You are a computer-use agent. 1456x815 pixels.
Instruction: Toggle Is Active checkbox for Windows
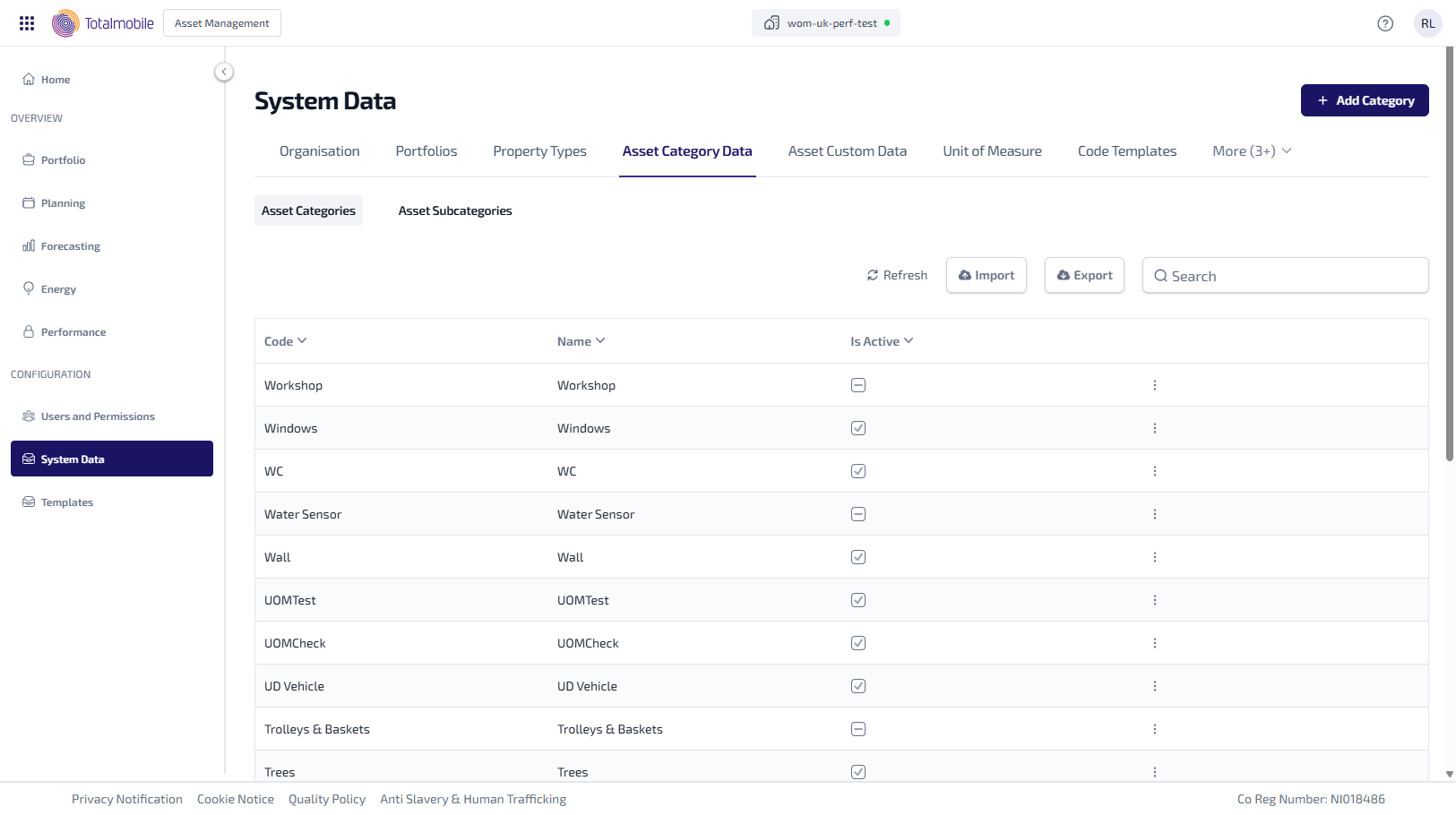tap(858, 428)
